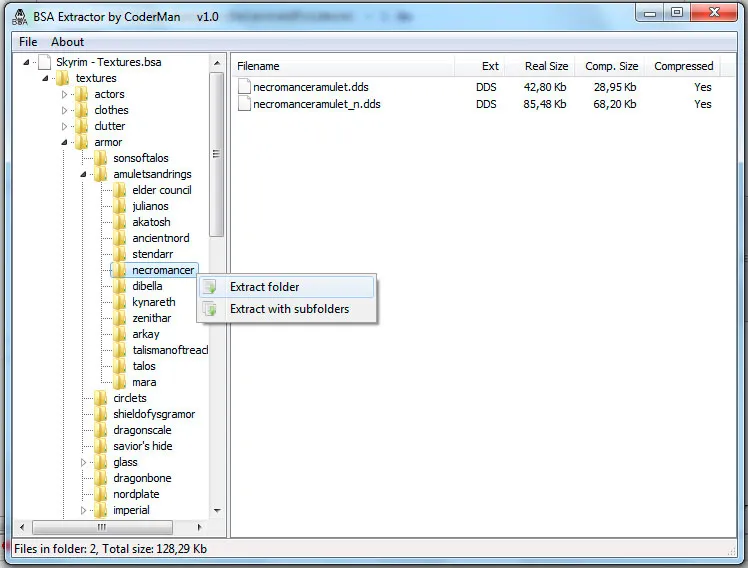Click the necromanceramulet.dds file icon

(x=244, y=87)
